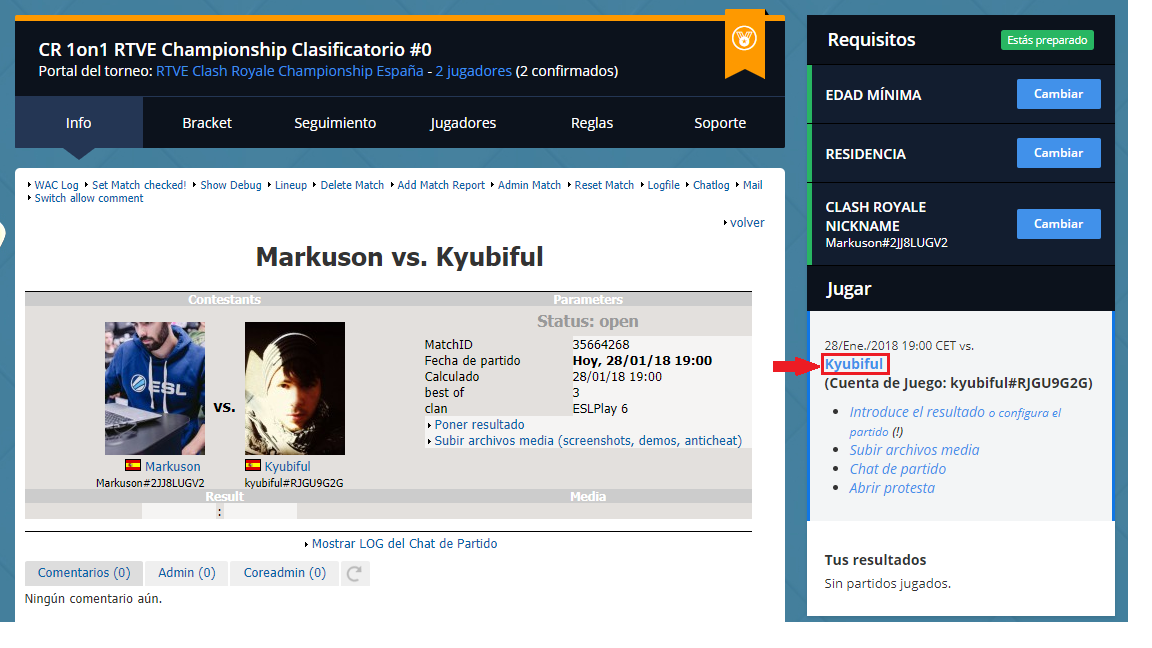Click game account text kyubiful#RJGU9G2G under photo
Screen dimensions: 1152x648
pyautogui.click(x=294, y=483)
